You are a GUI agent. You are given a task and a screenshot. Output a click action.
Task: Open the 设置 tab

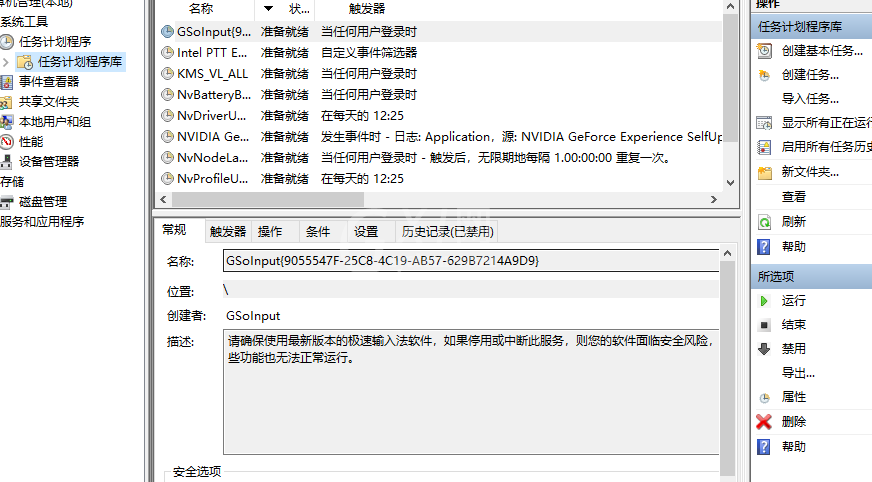(x=366, y=232)
